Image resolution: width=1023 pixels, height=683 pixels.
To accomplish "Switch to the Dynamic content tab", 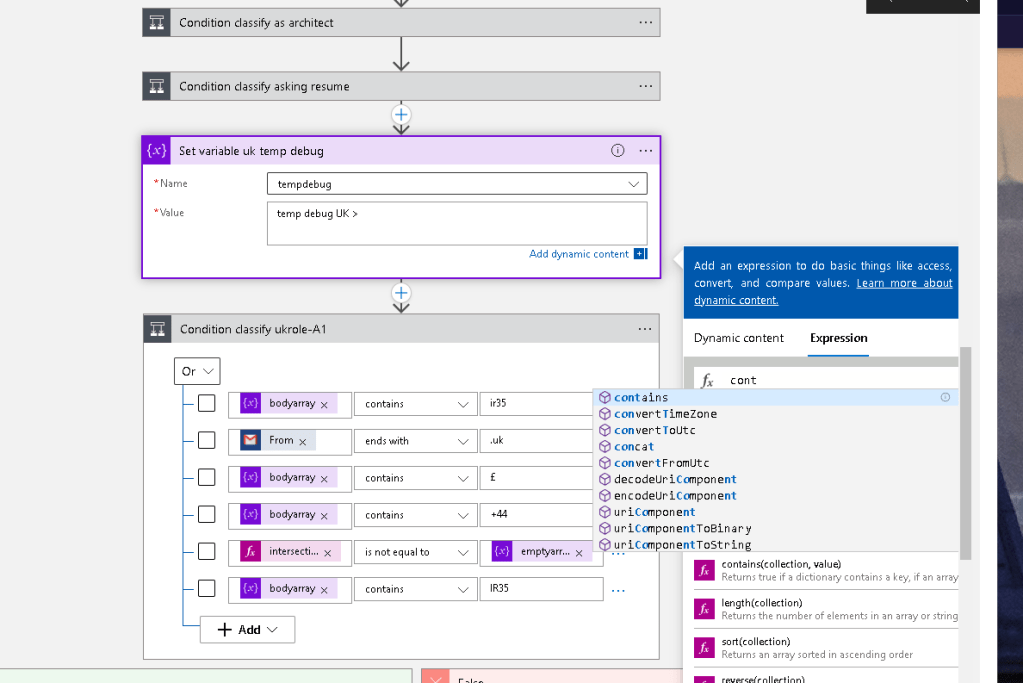I will click(x=739, y=338).
